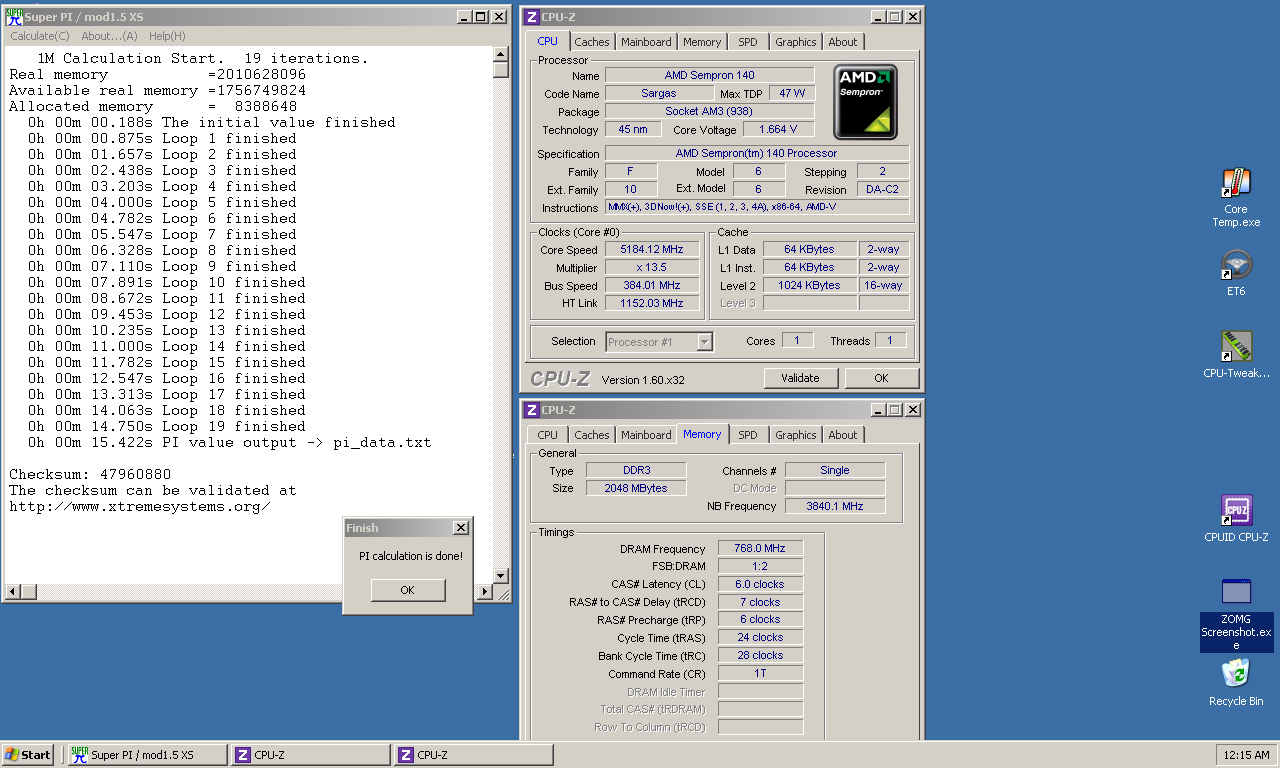This screenshot has height=768, width=1280.
Task: Click OK button in upper CPU-Z window
Action: tap(881, 378)
